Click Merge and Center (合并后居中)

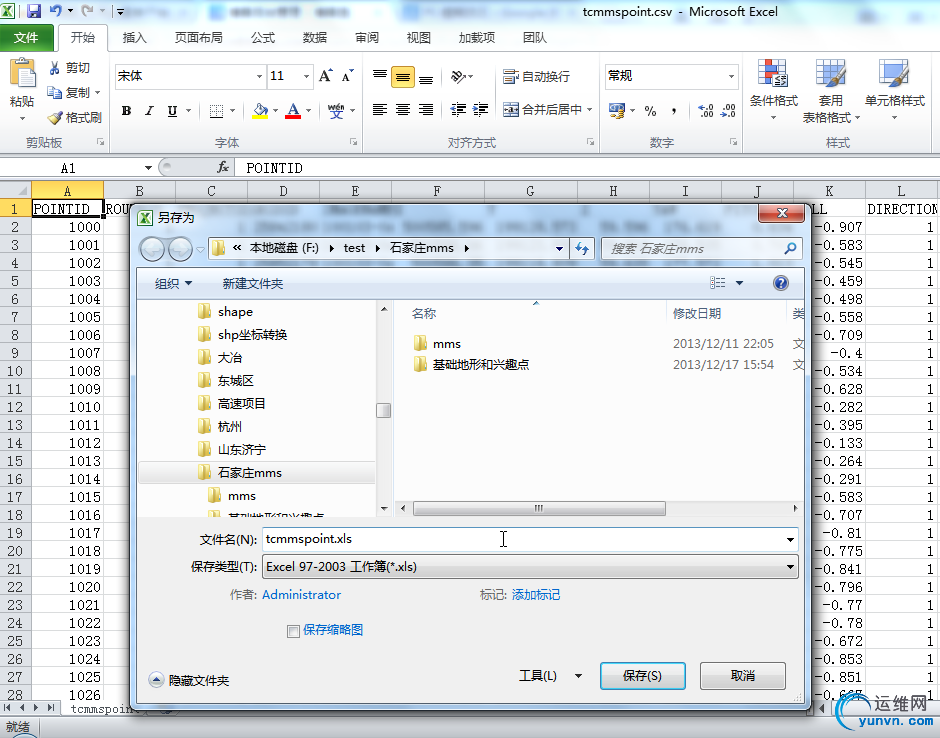coord(541,110)
